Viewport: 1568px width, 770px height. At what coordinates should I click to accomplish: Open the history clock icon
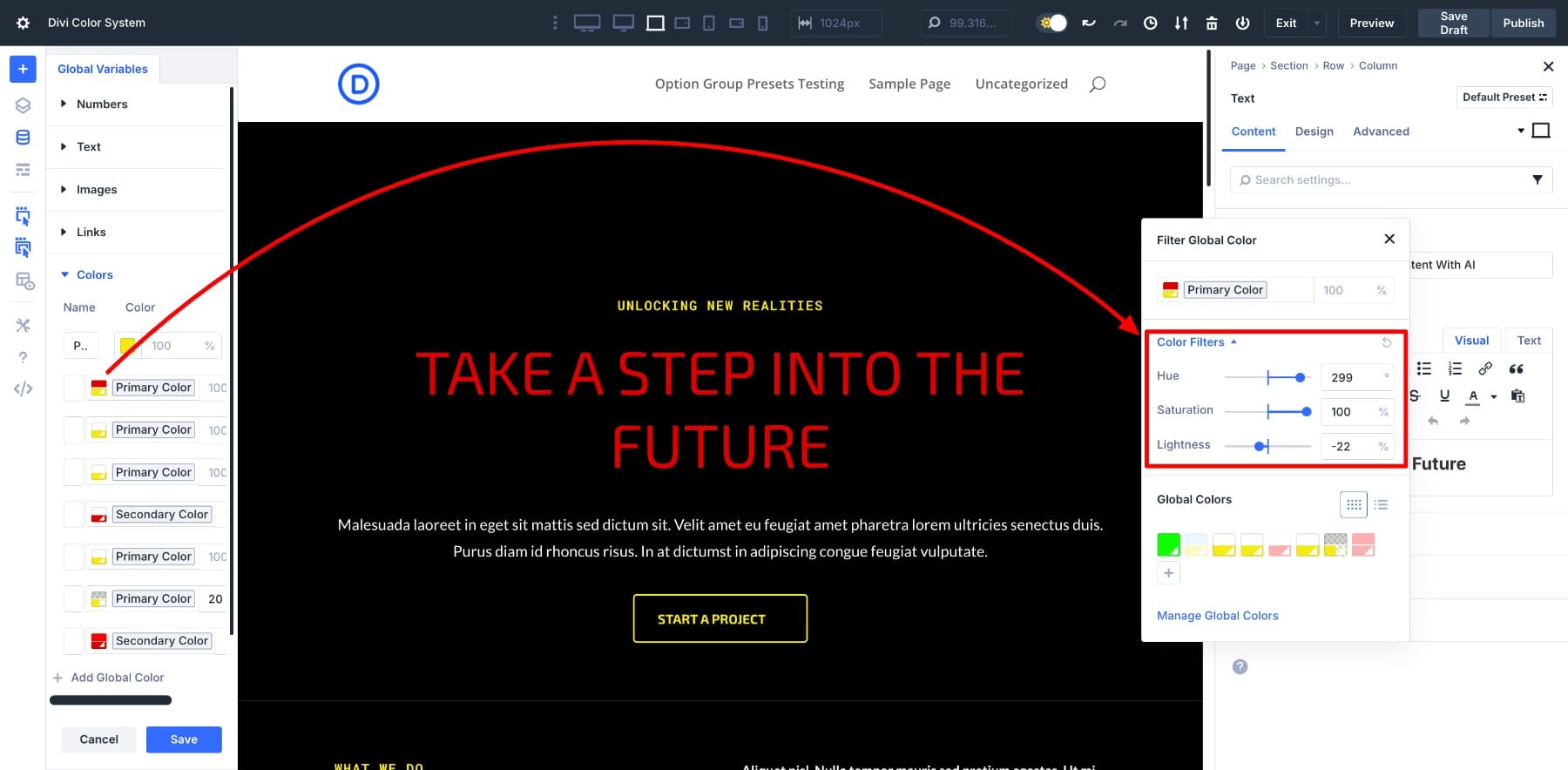click(x=1151, y=23)
